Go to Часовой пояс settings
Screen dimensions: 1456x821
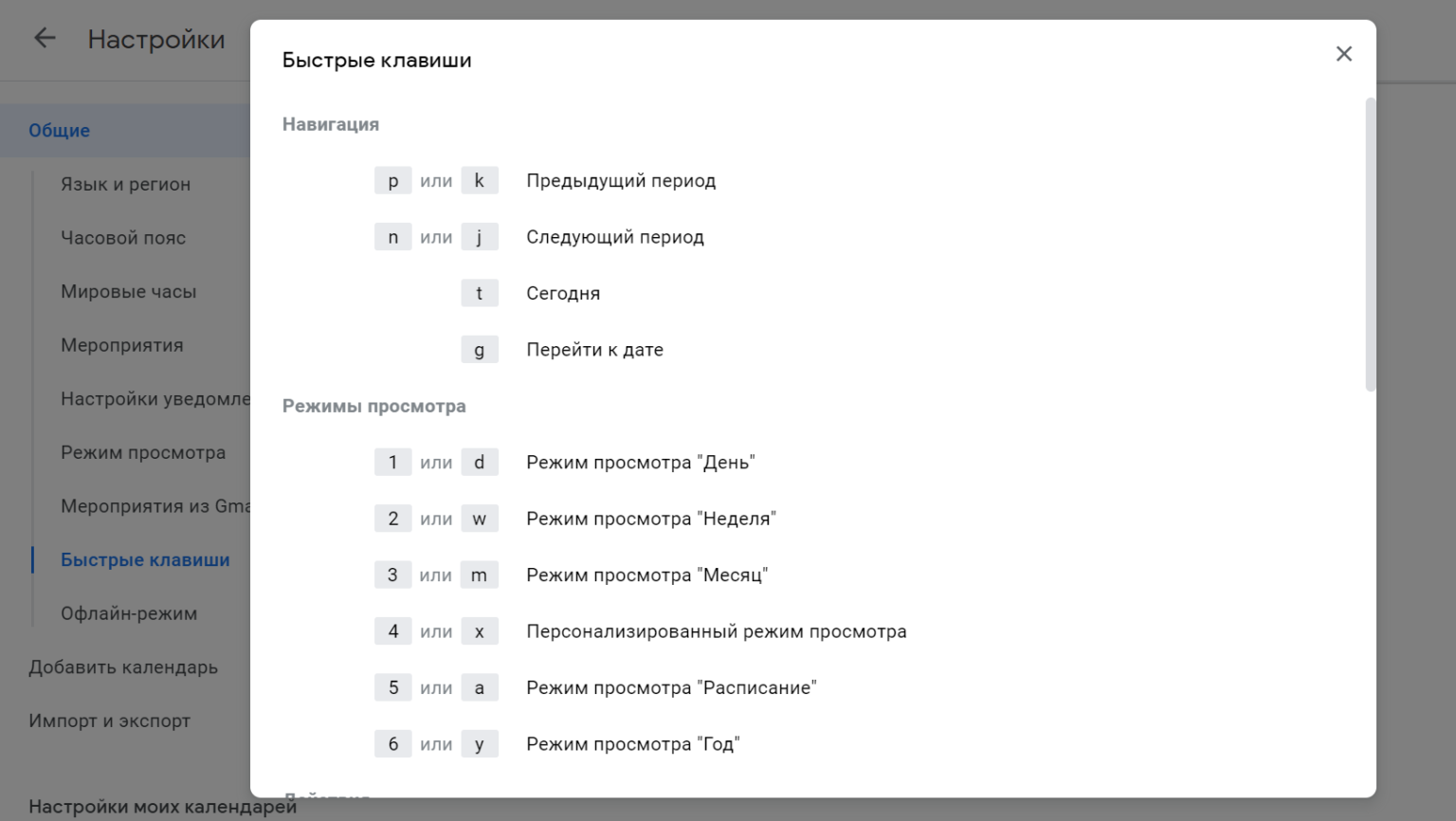click(x=123, y=238)
